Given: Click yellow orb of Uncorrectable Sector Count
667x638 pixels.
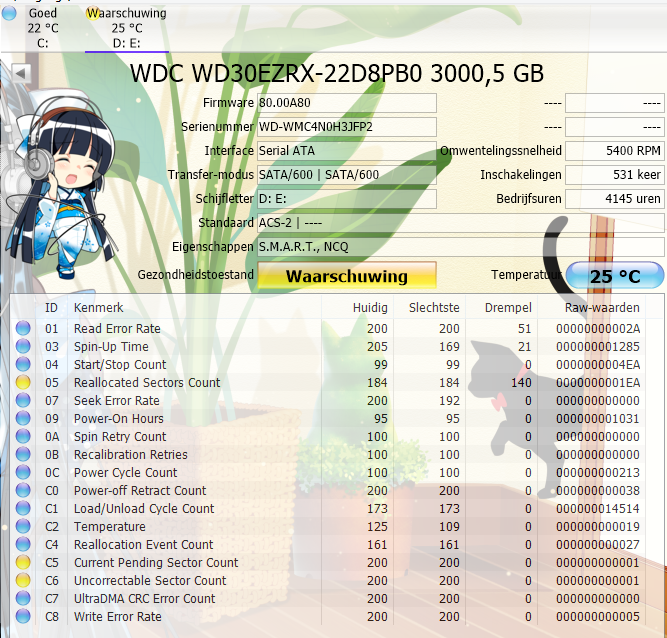Looking at the screenshot, I should [x=23, y=581].
